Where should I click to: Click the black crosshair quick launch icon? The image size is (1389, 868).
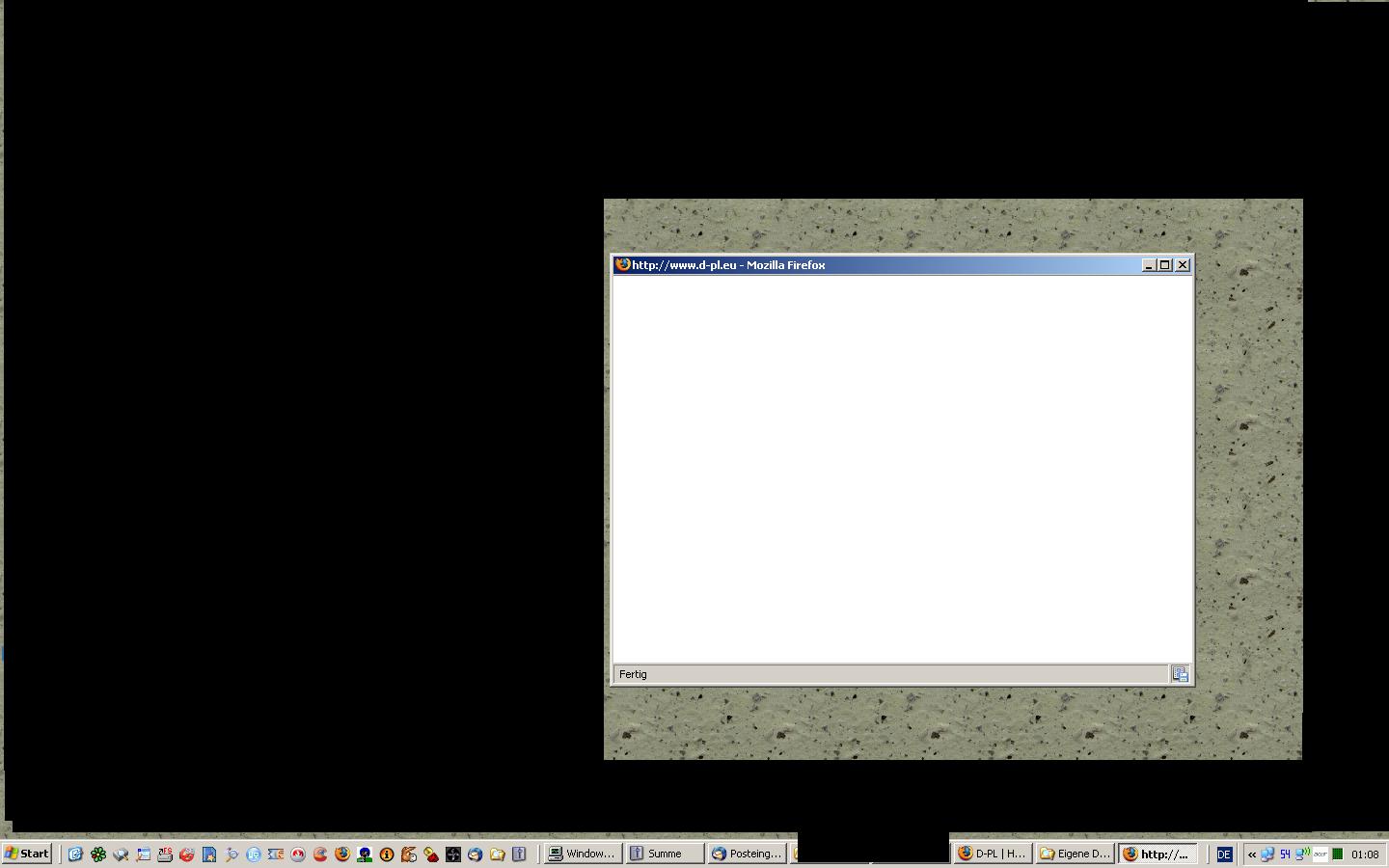coord(453,854)
